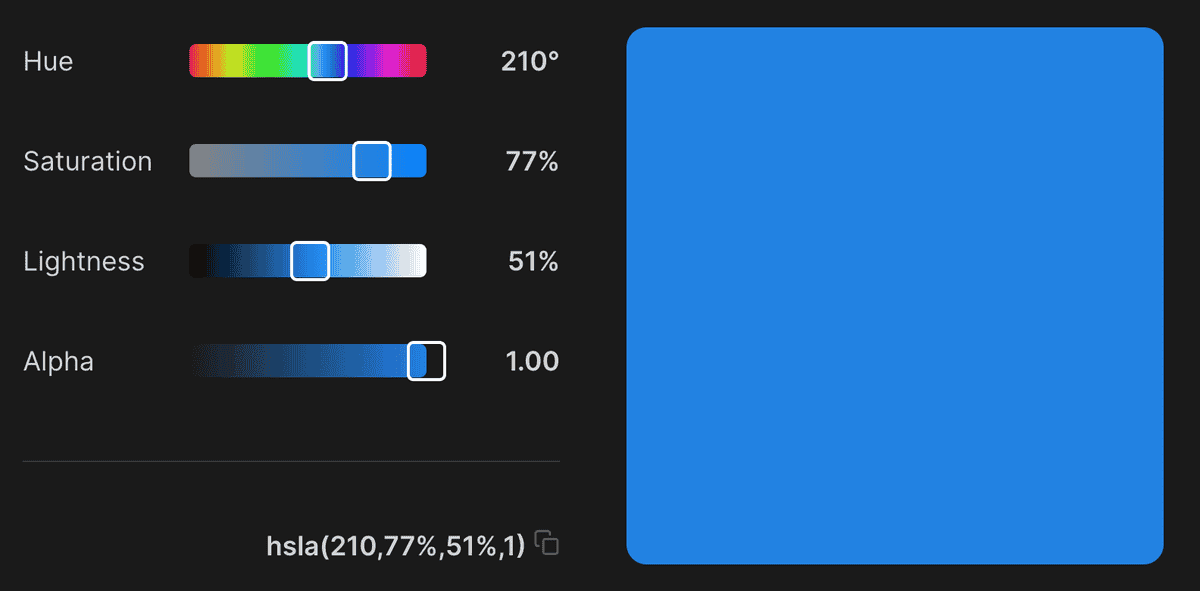Click the large blue color preview square
This screenshot has height=591, width=1200.
pyautogui.click(x=895, y=296)
